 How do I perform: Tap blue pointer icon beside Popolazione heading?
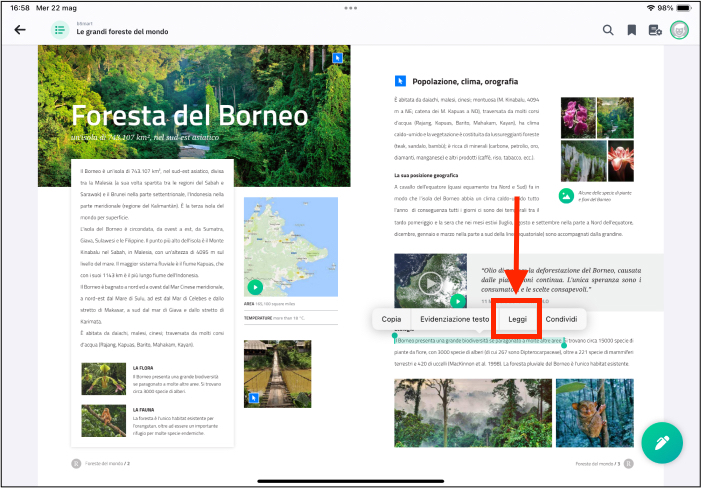coord(400,81)
